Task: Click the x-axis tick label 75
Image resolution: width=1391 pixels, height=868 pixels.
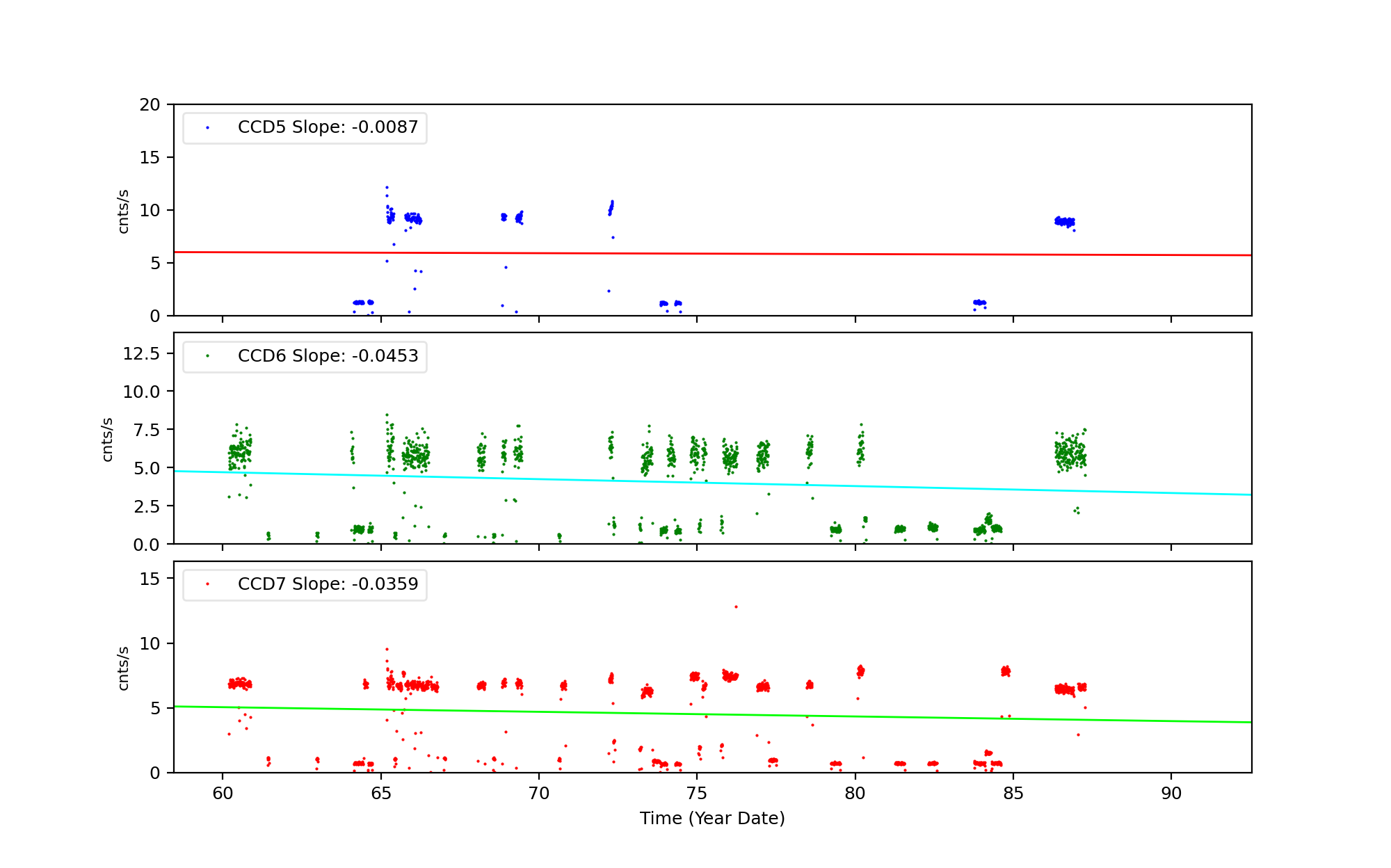Action: pyautogui.click(x=697, y=794)
